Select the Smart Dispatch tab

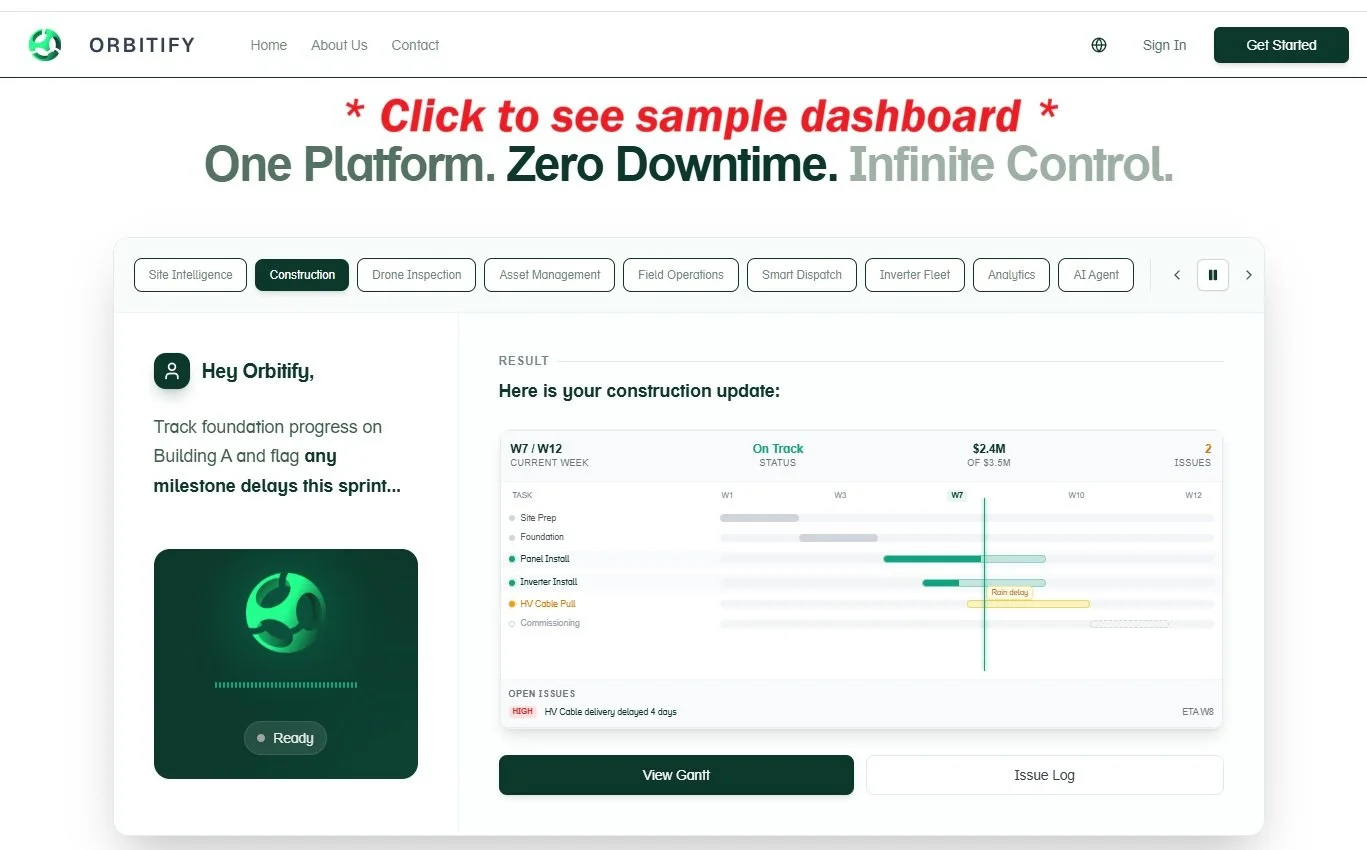802,275
